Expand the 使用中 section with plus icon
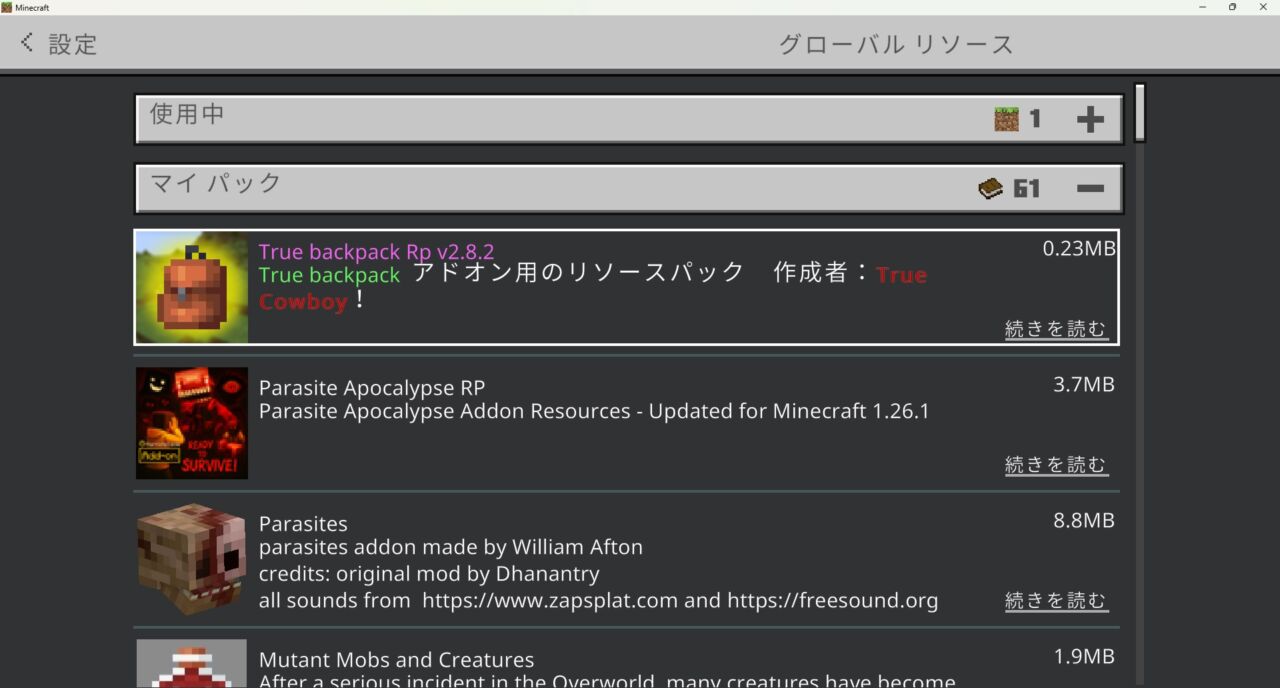 (1090, 120)
